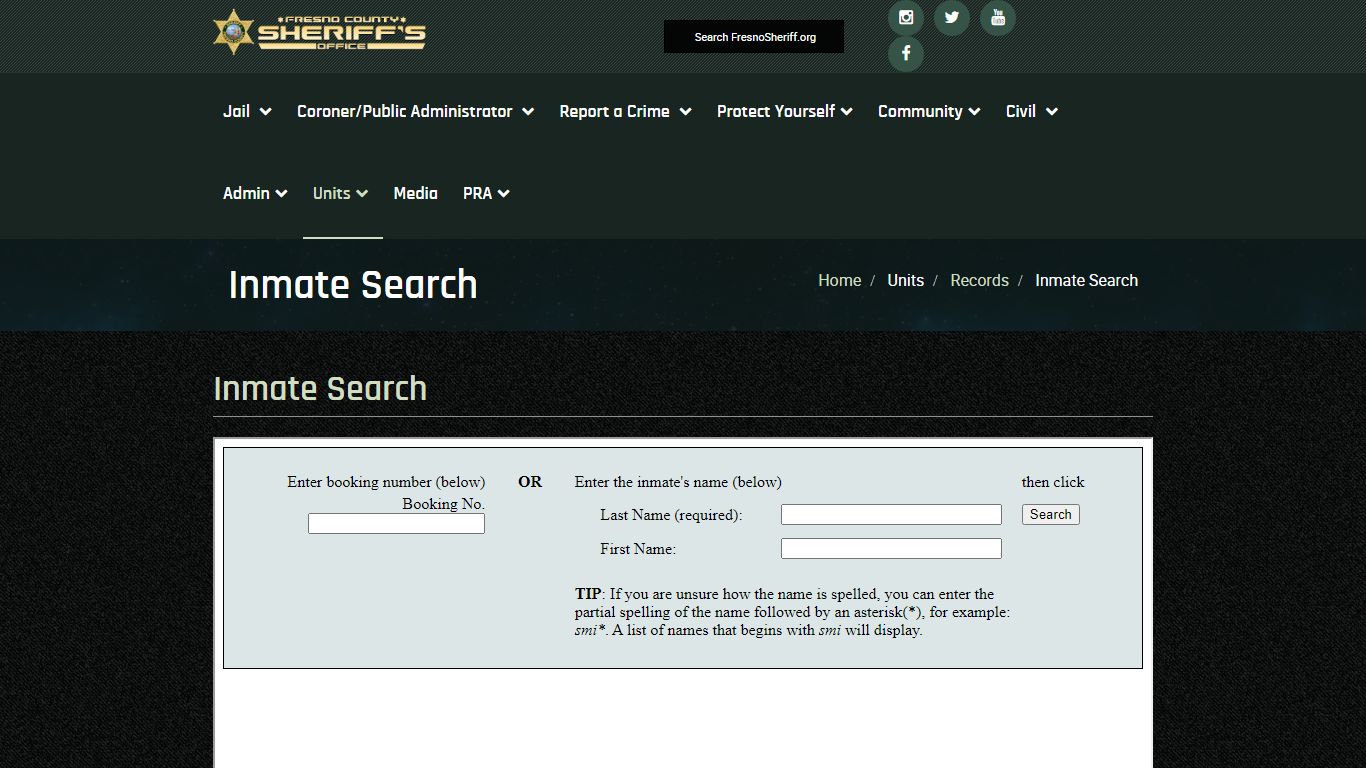The height and width of the screenshot is (768, 1366).
Task: Click the Search button for inmates
Action: (1050, 515)
